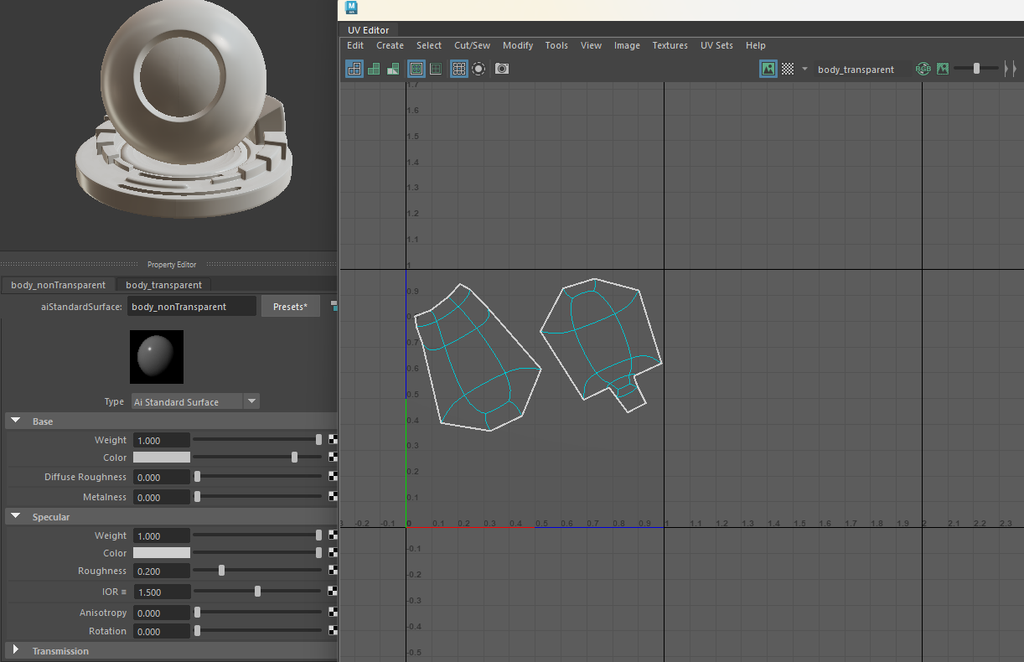Enable pixel snapping in the UV toolbar
Viewport: 1024px width, 662px height.
point(435,68)
